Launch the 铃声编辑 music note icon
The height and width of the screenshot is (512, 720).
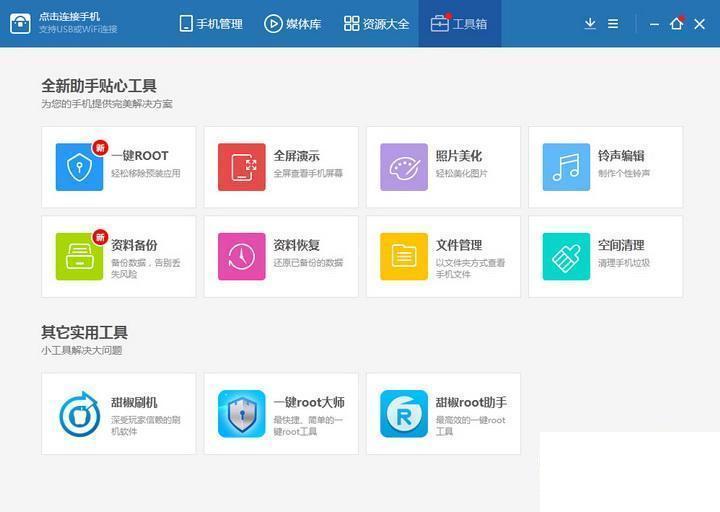click(x=566, y=167)
